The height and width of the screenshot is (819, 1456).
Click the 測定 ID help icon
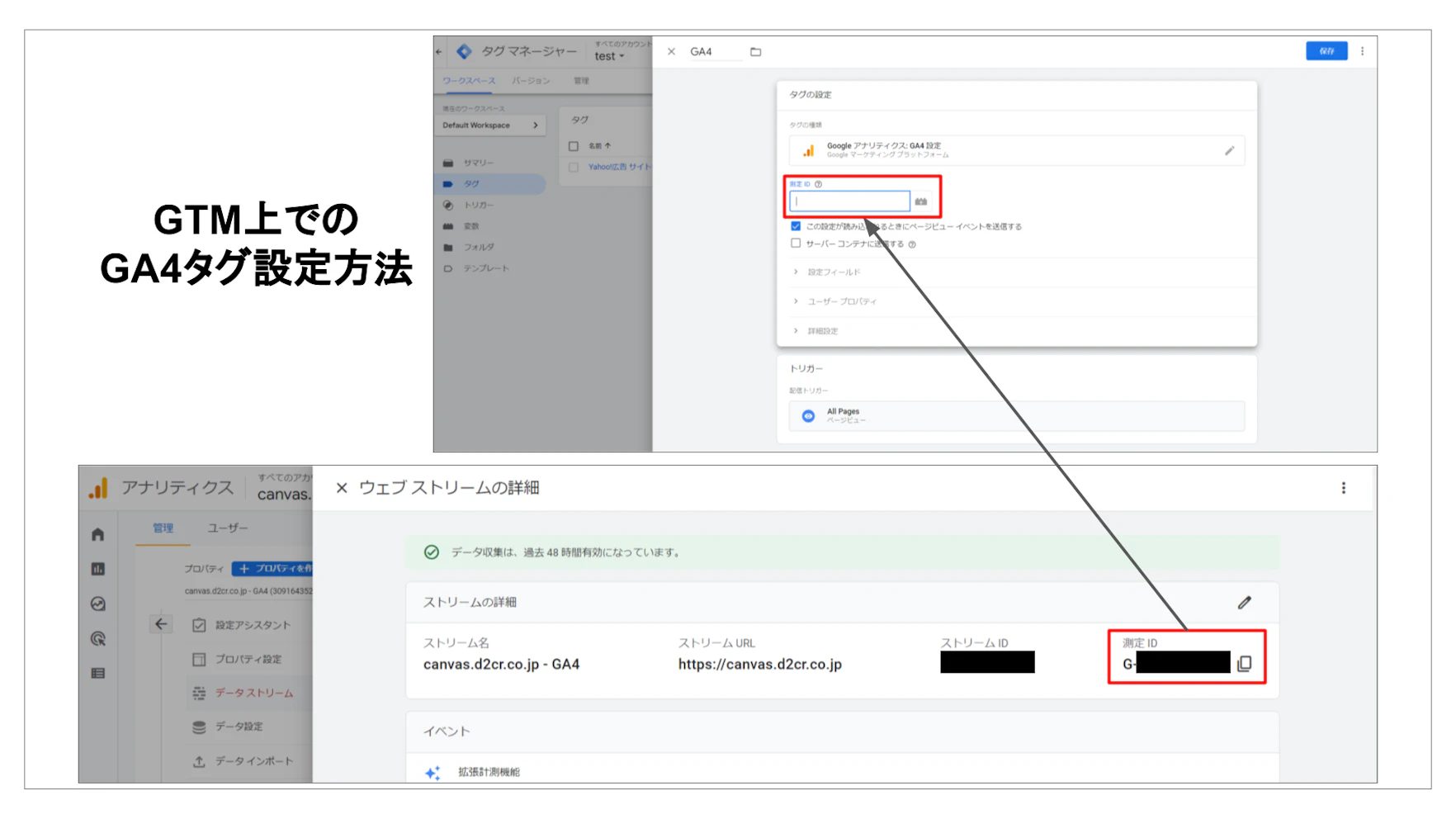[x=818, y=184]
